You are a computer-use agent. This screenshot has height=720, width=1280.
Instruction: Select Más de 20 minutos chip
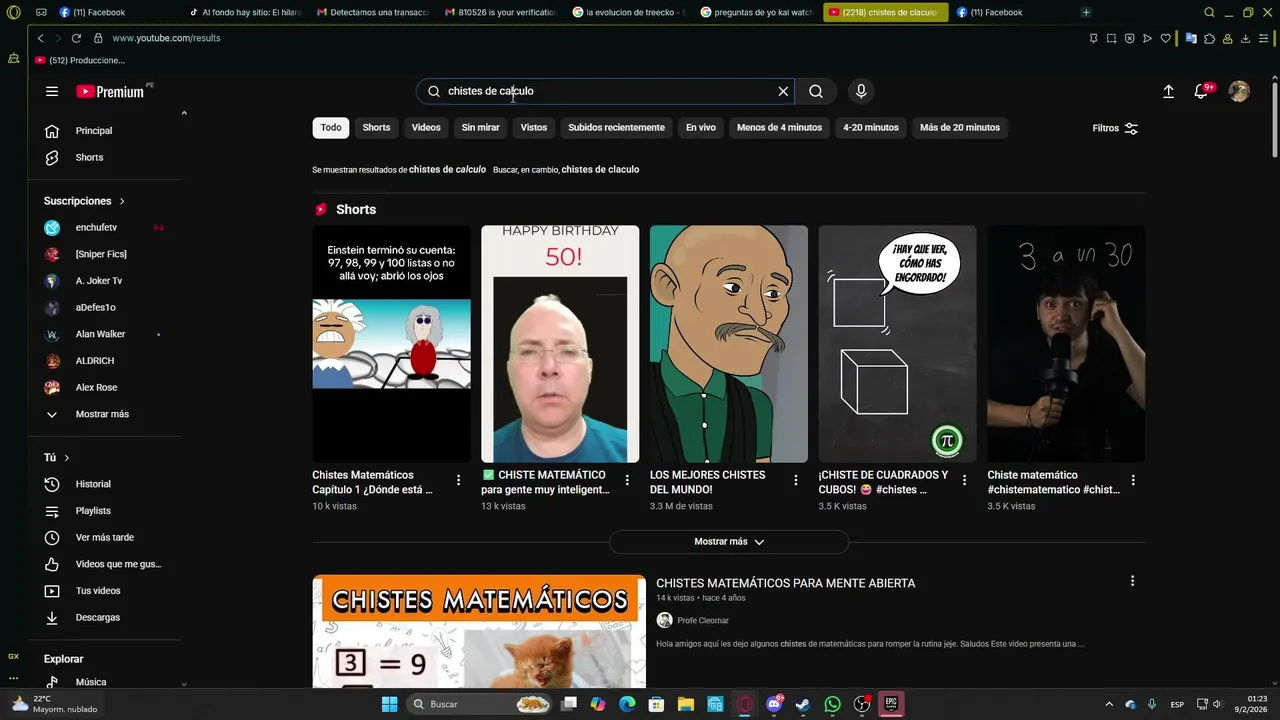[x=960, y=128]
